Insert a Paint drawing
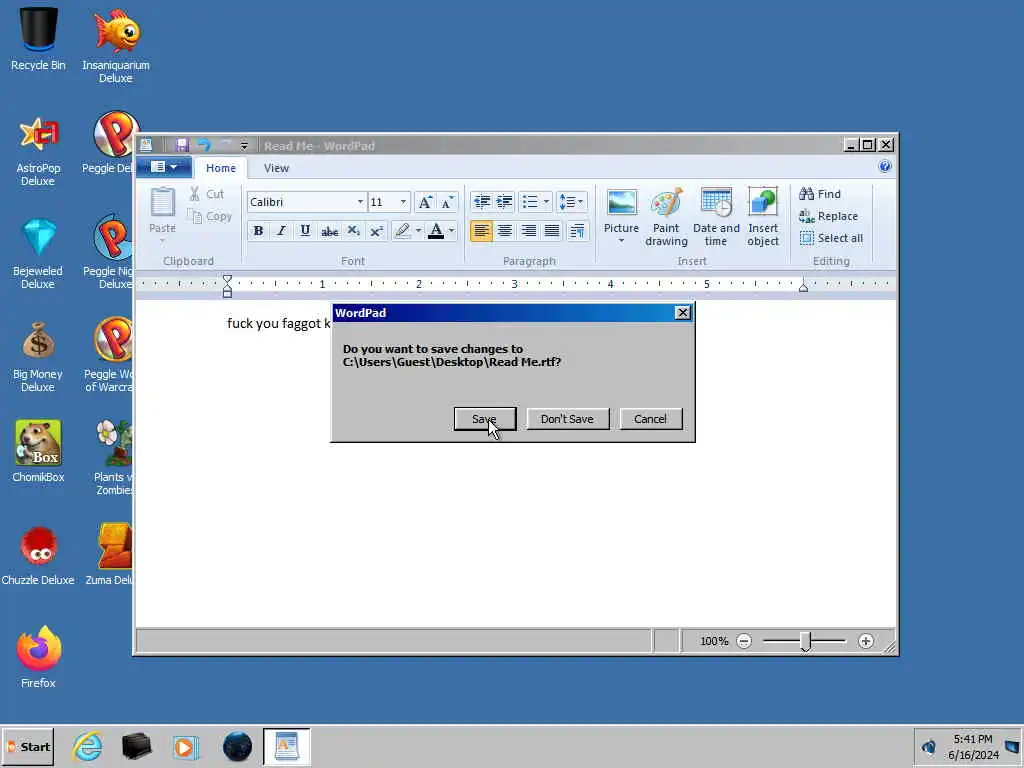This screenshot has width=1024, height=768. click(x=666, y=217)
